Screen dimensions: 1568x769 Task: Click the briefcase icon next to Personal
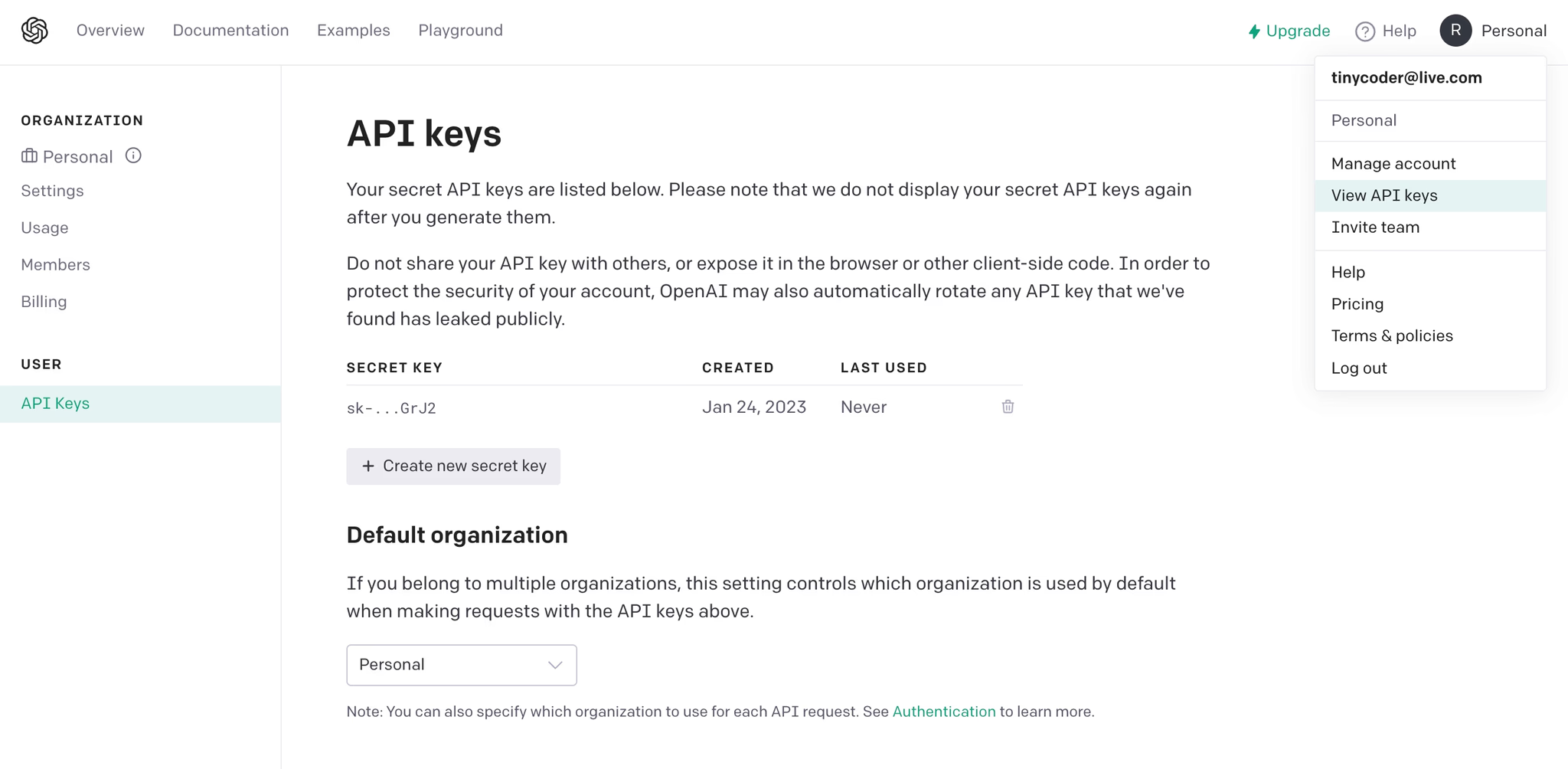pyautogui.click(x=29, y=156)
